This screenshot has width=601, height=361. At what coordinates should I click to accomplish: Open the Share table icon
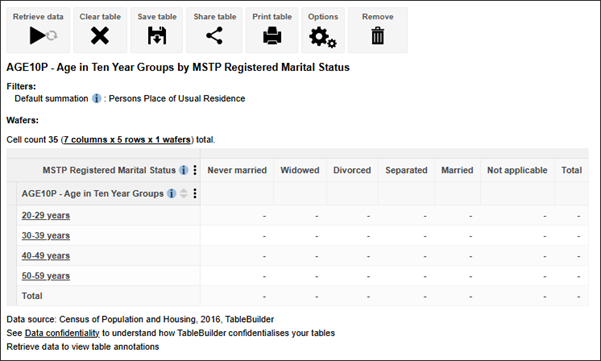pyautogui.click(x=215, y=36)
